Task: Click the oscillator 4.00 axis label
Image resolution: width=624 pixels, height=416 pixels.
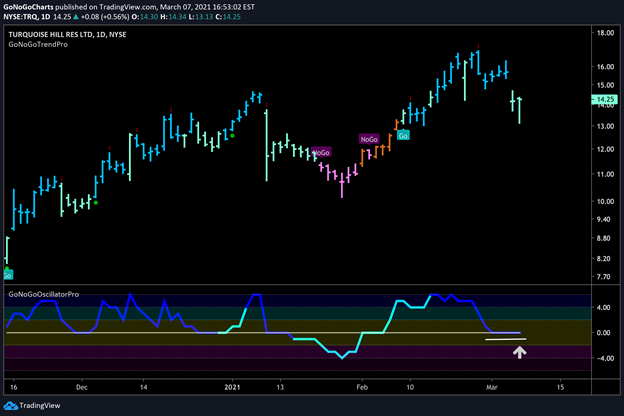Action: 604,307
